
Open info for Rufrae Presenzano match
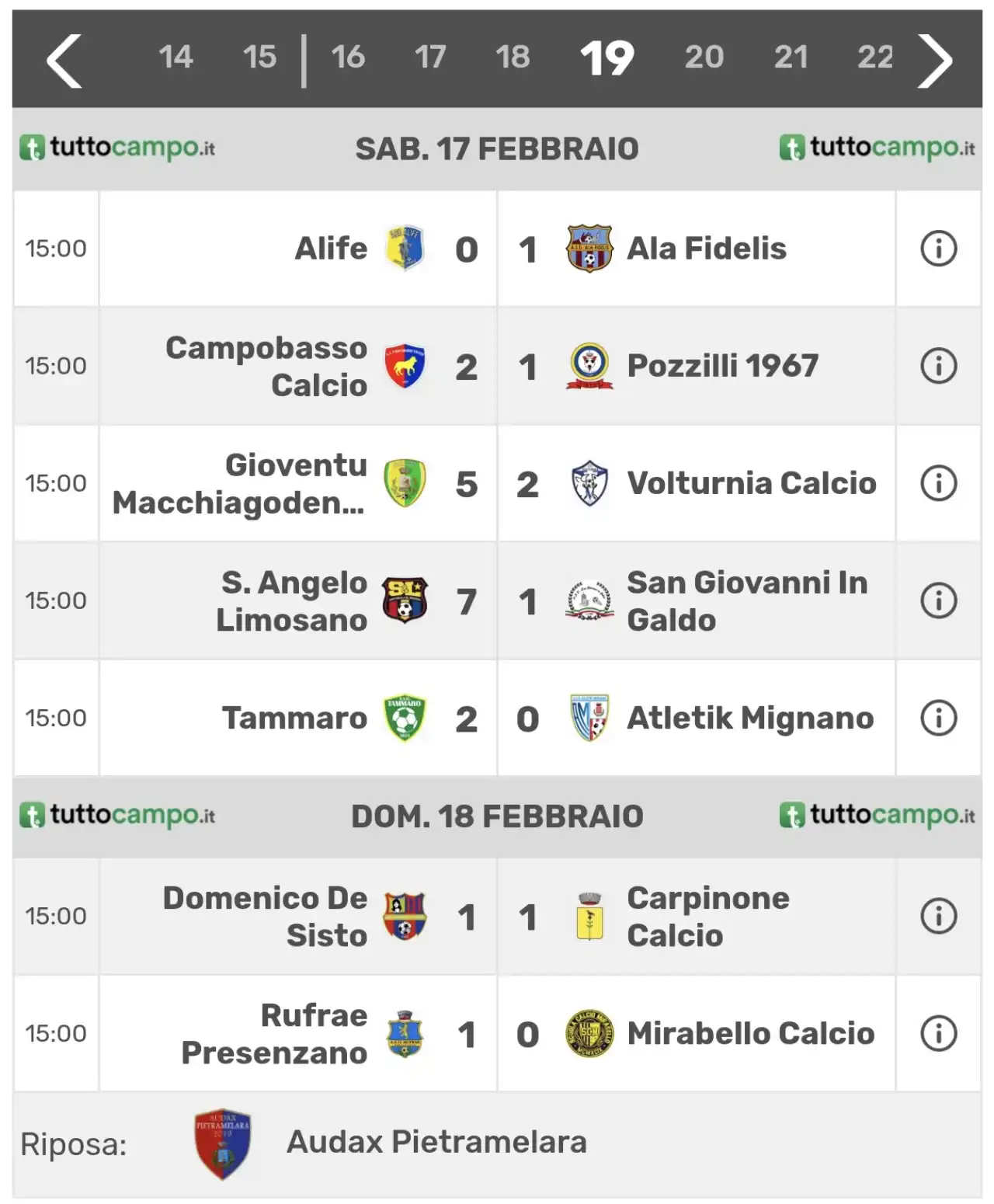click(938, 1034)
